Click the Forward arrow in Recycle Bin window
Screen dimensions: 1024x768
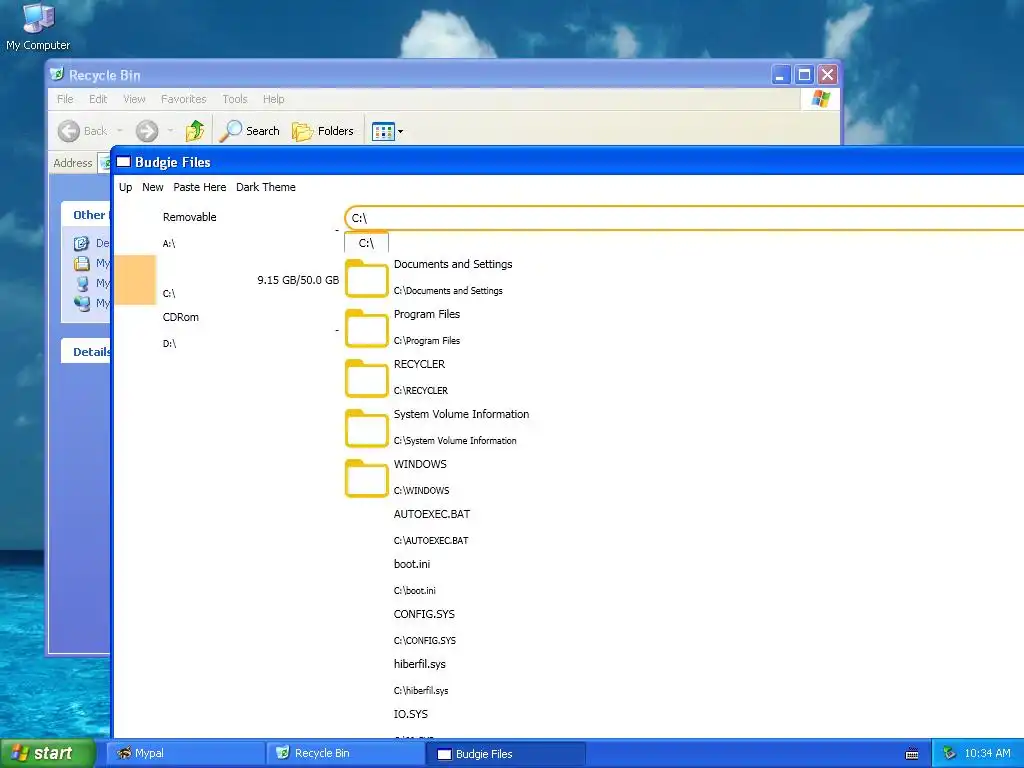pos(147,131)
